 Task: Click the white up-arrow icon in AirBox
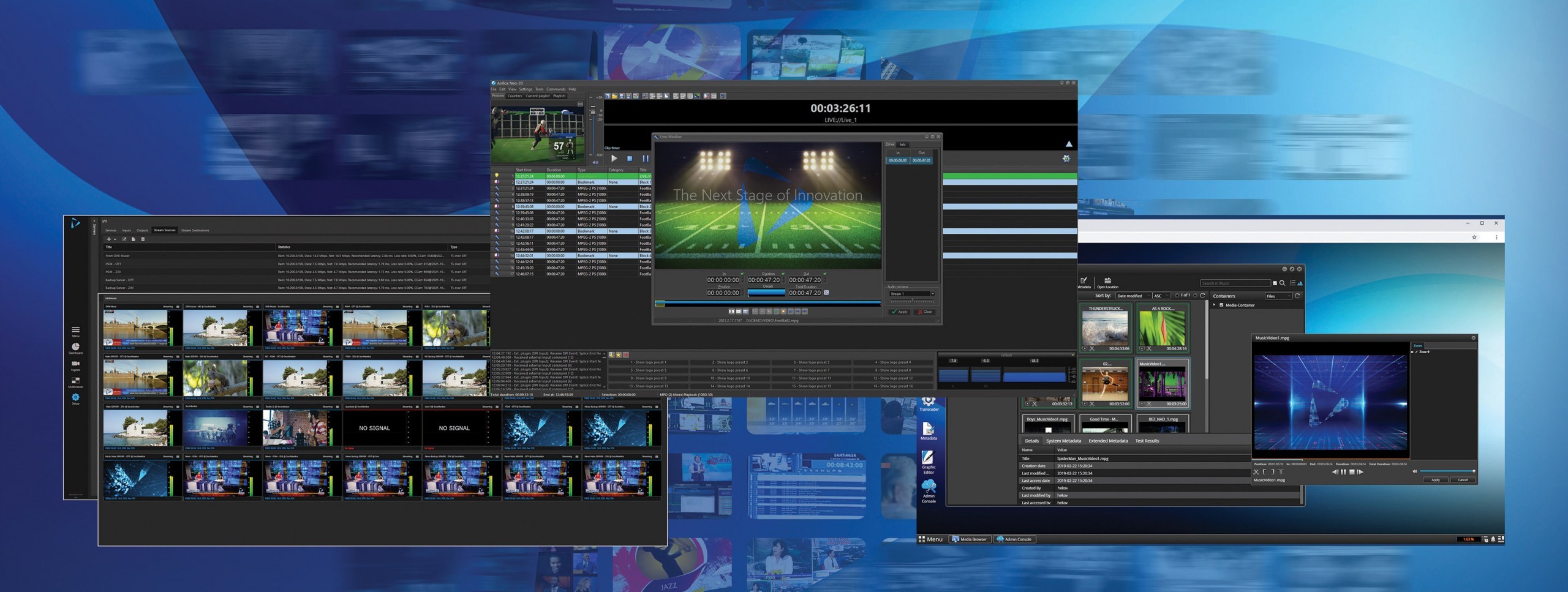[1069, 144]
